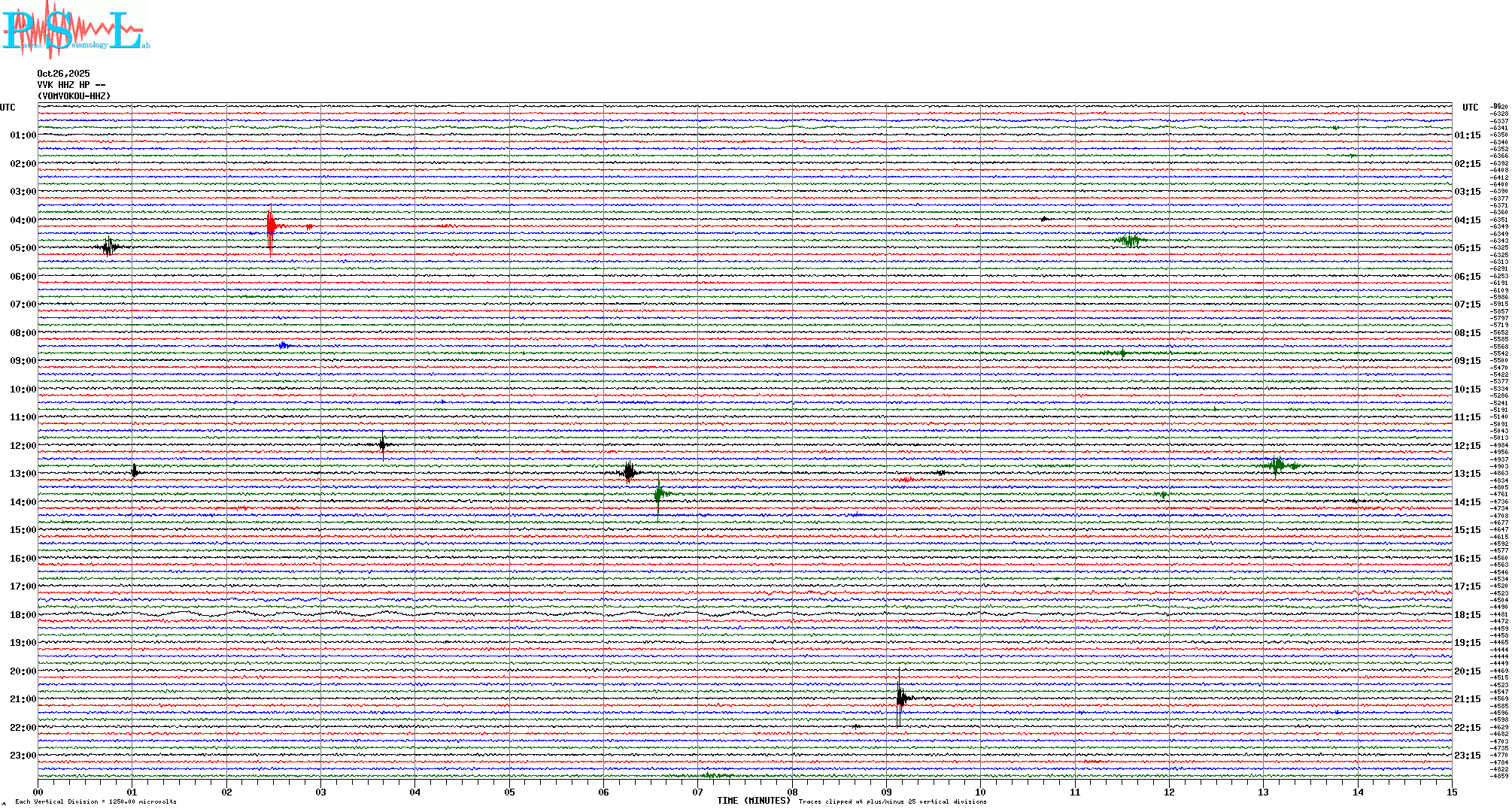Click the Oct26,2025 date text

click(63, 74)
